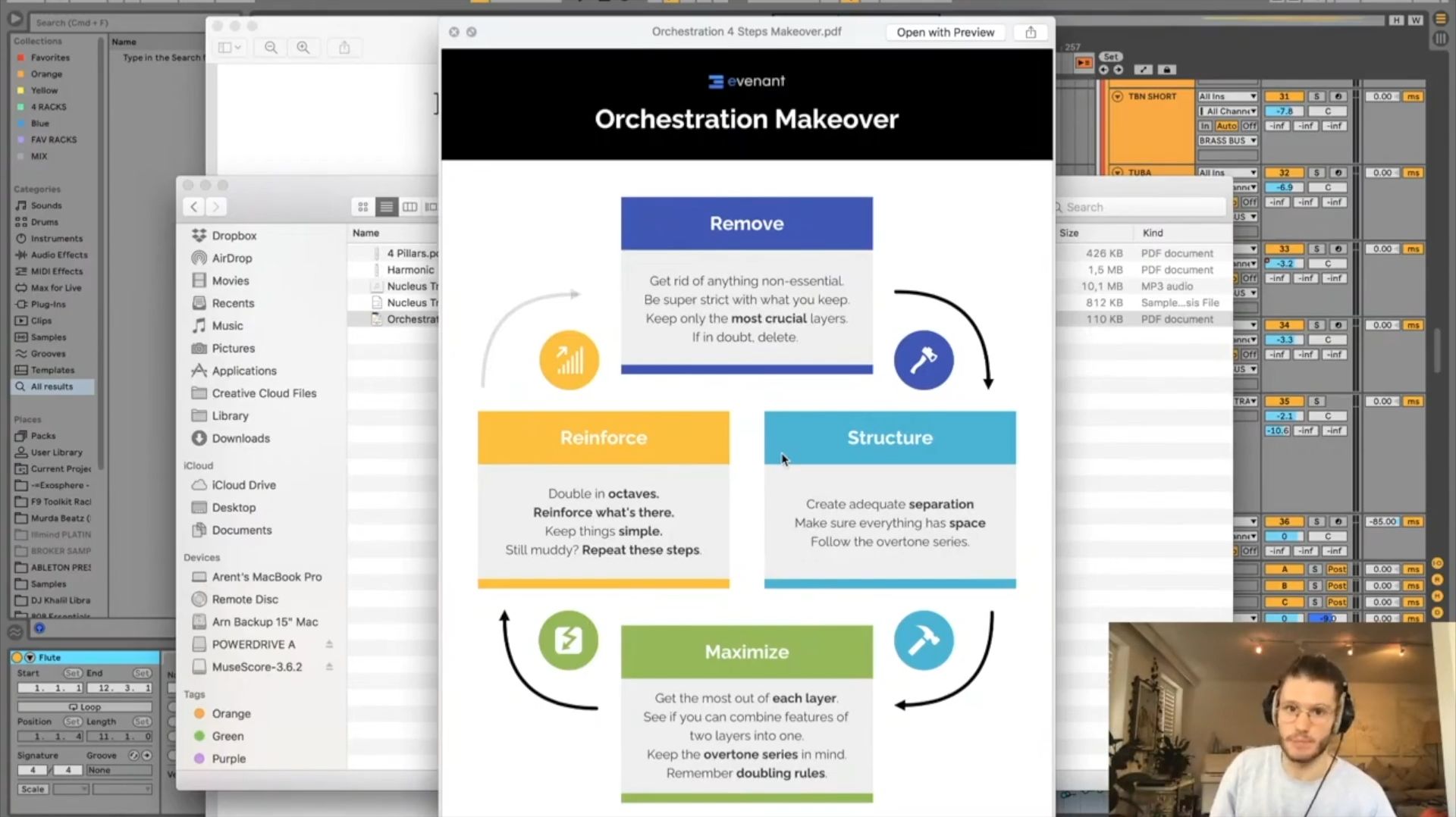Click the Ableton Back to Arrangement button
Screen dimensions: 1456x817
point(1084,63)
